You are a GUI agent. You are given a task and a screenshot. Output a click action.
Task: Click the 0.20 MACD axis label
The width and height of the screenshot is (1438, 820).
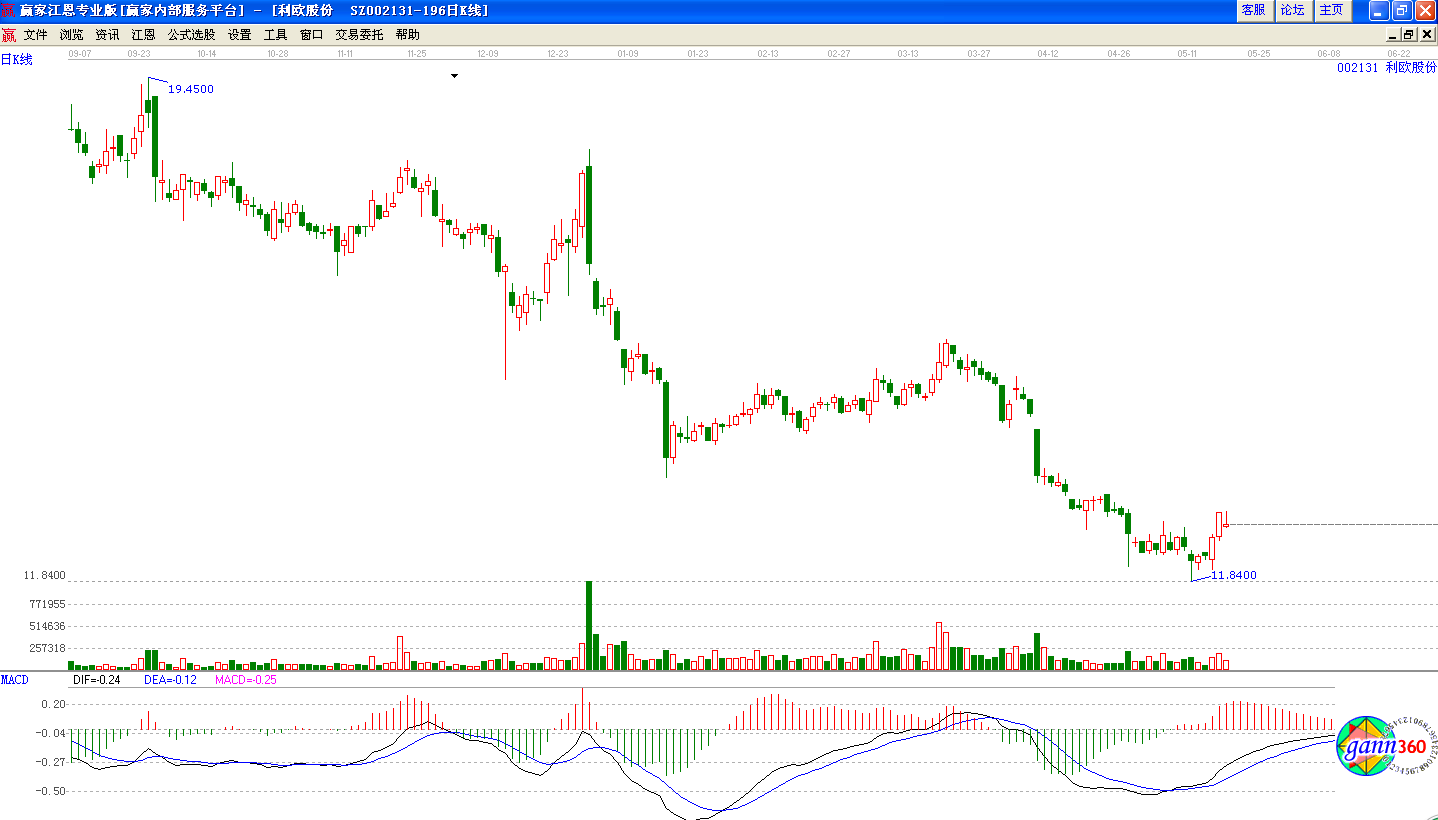pos(54,704)
